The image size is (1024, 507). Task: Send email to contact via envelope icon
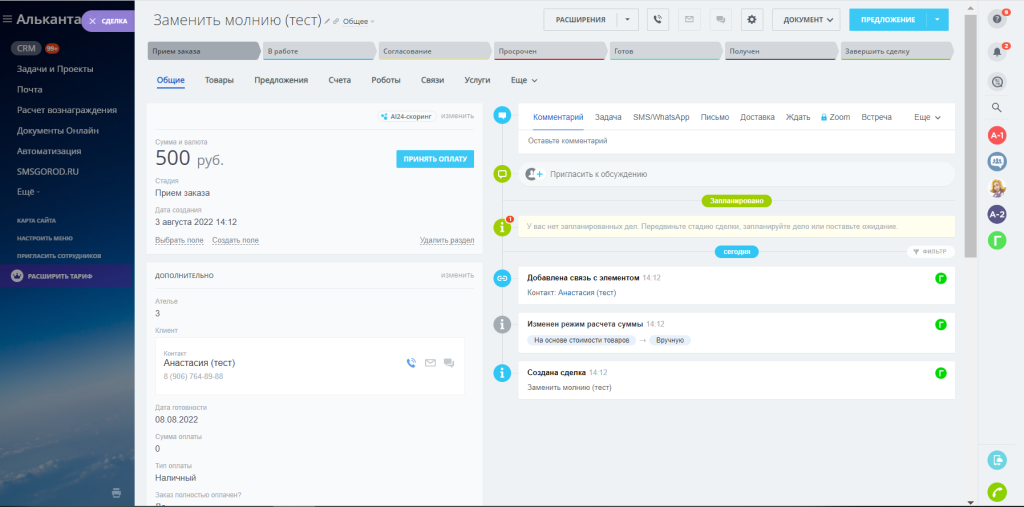tap(430, 363)
